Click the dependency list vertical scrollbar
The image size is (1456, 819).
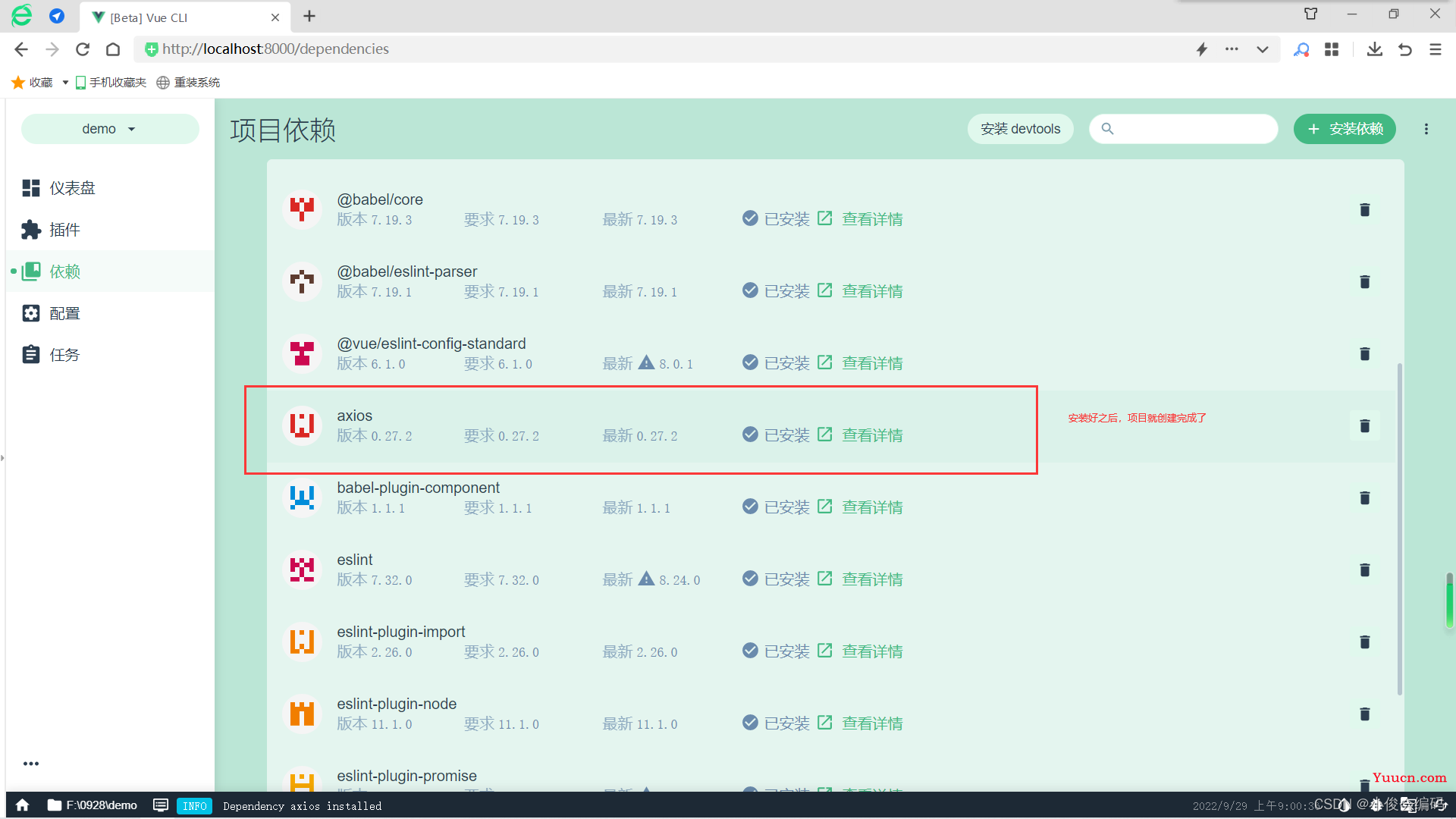pos(1399,529)
